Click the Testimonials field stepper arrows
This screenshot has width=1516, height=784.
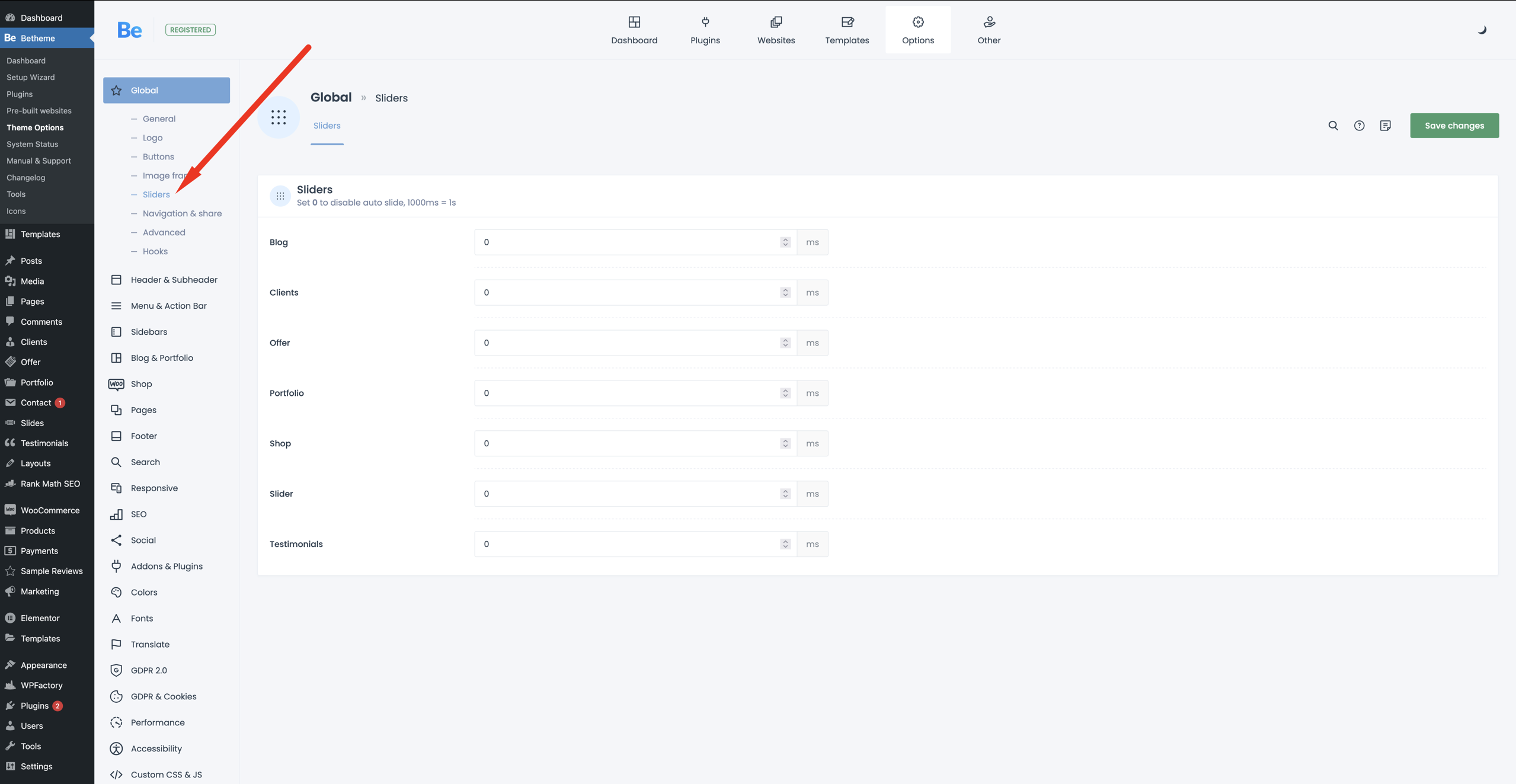click(785, 544)
